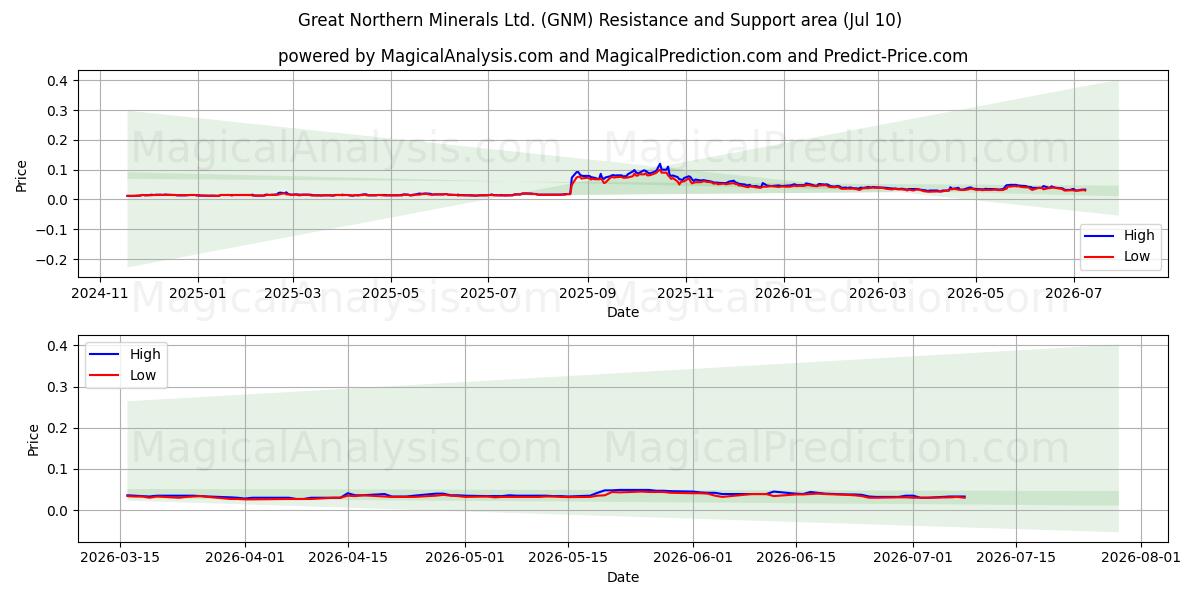Click the 'Price' axis label of bottom chart
This screenshot has height=600, width=1200.
(34, 440)
